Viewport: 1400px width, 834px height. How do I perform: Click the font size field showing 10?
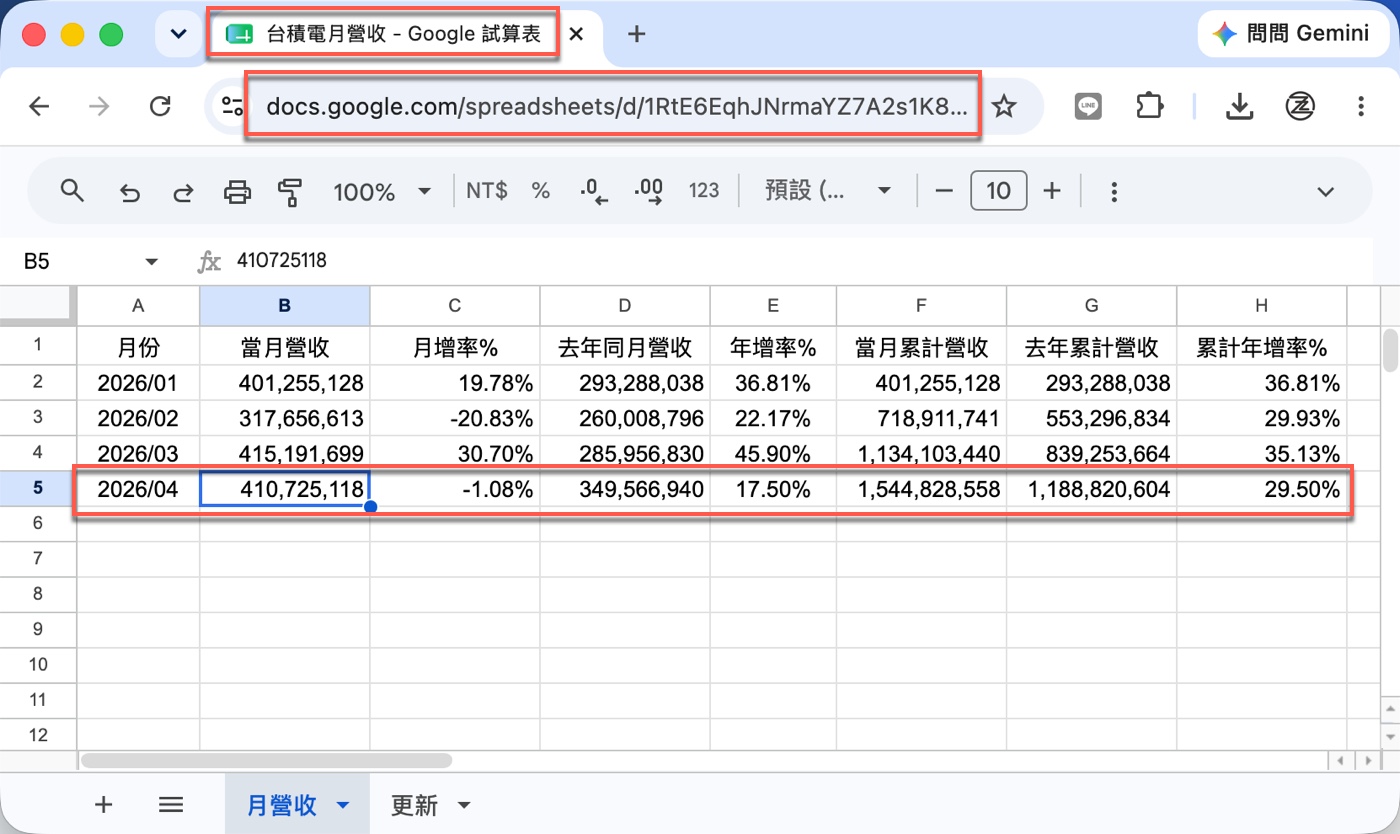[x=998, y=191]
